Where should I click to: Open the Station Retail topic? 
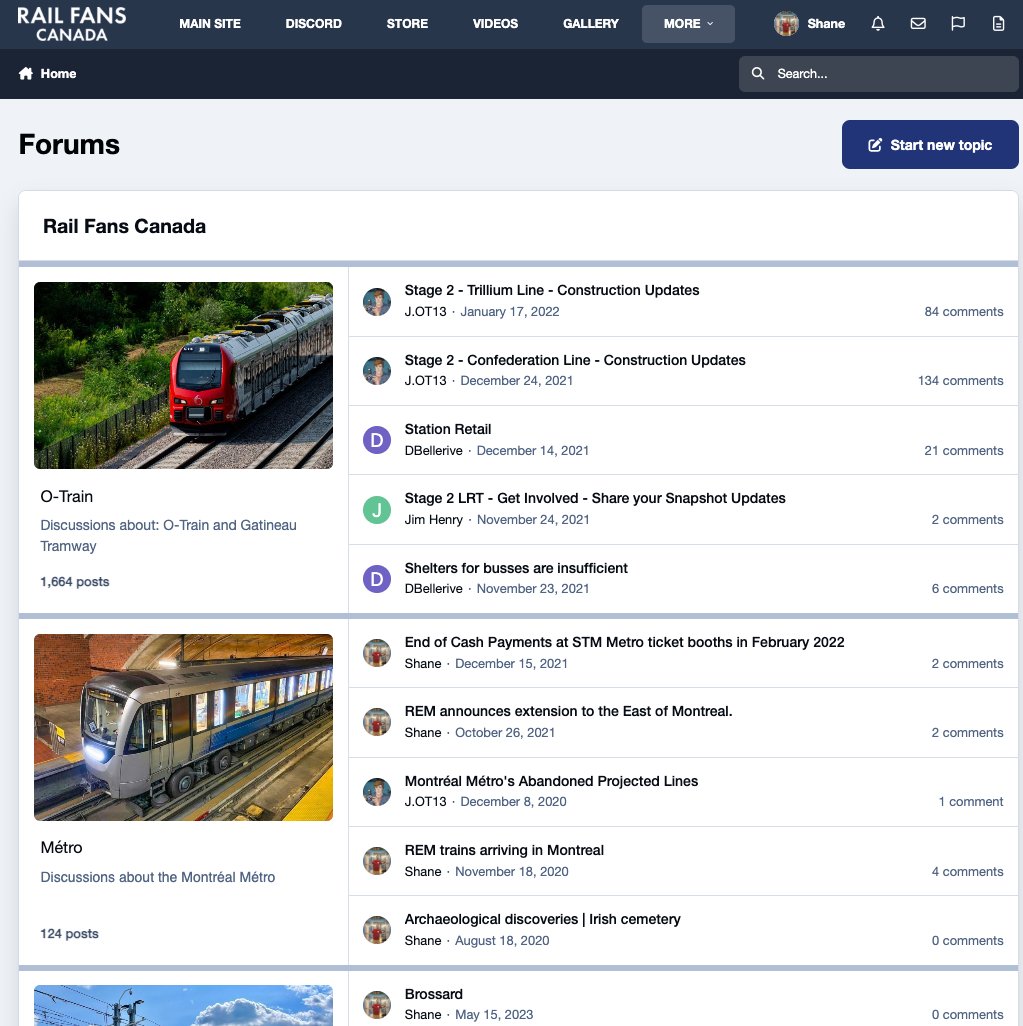448,429
